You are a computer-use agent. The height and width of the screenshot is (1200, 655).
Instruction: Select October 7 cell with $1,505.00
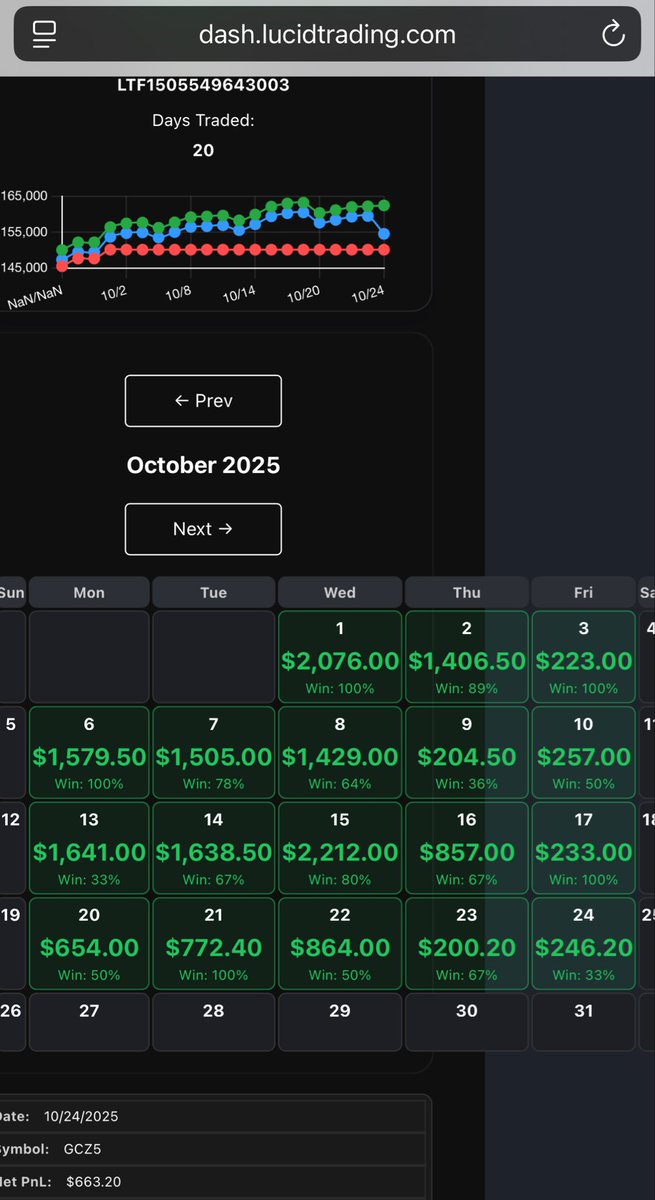click(x=214, y=752)
